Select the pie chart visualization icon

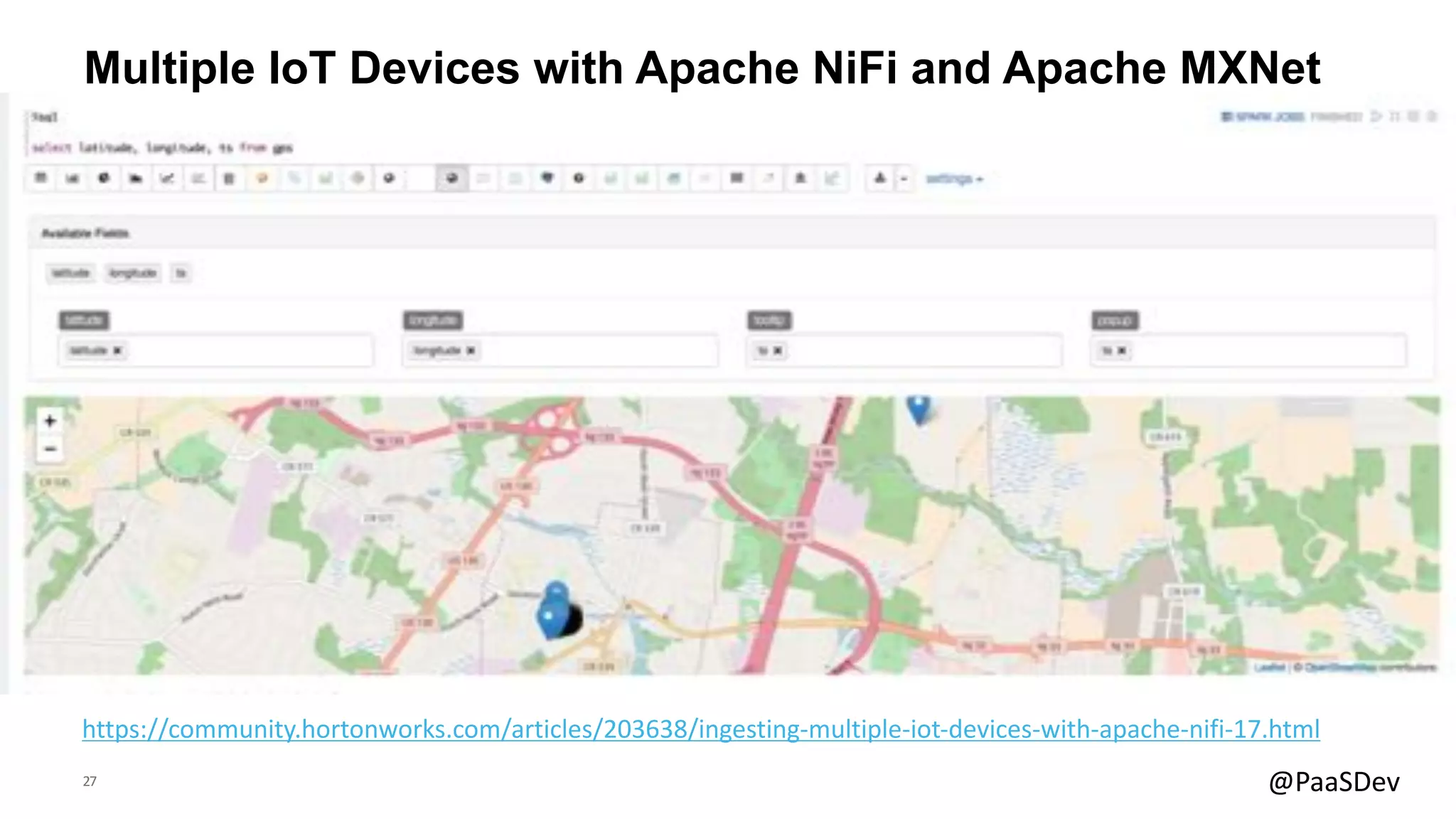104,178
